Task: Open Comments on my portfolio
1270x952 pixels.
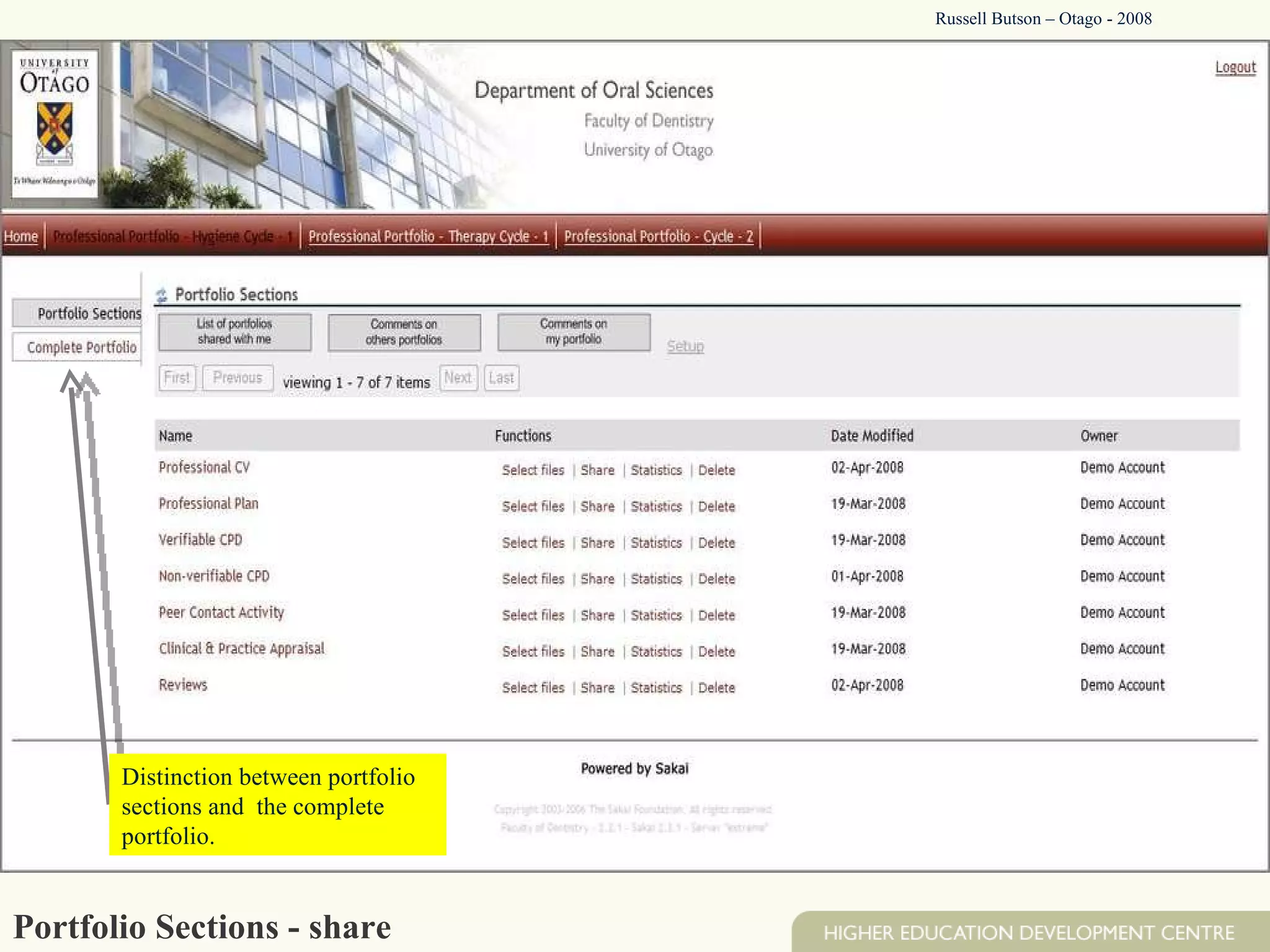Action: [574, 332]
